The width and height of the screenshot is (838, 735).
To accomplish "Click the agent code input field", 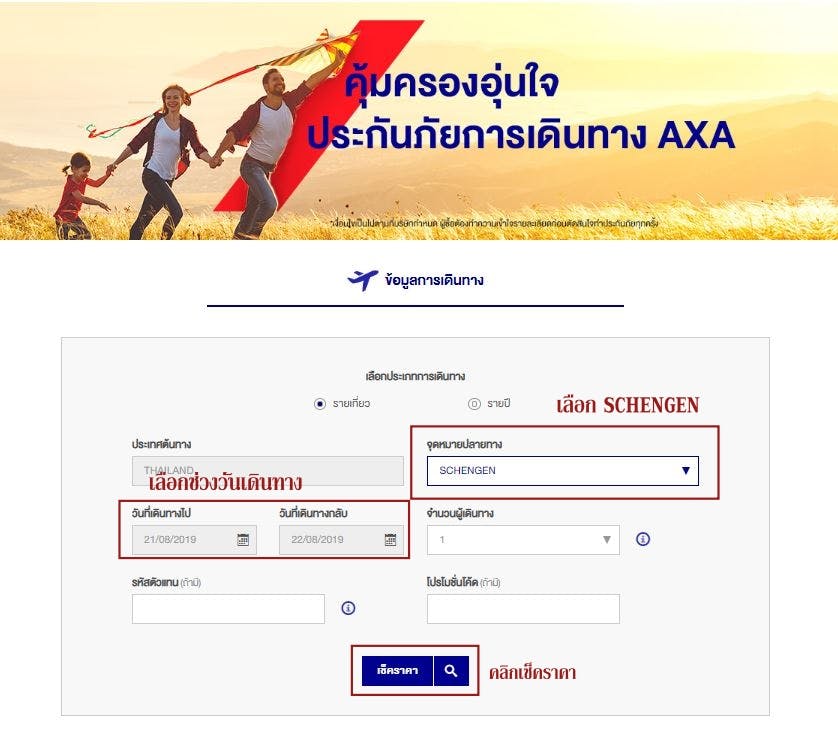I will (x=228, y=608).
